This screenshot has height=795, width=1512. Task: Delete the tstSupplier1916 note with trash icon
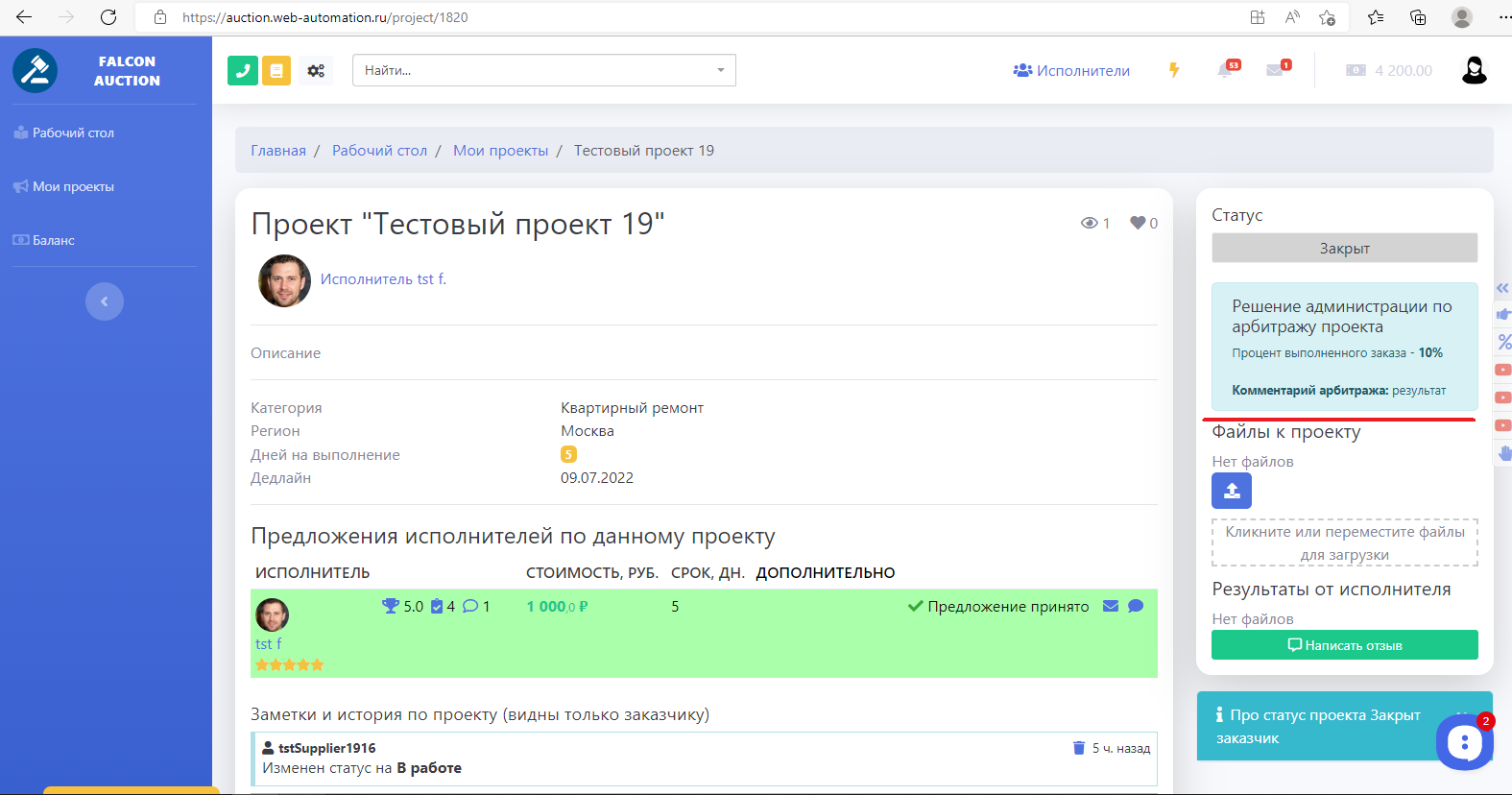coord(1078,748)
